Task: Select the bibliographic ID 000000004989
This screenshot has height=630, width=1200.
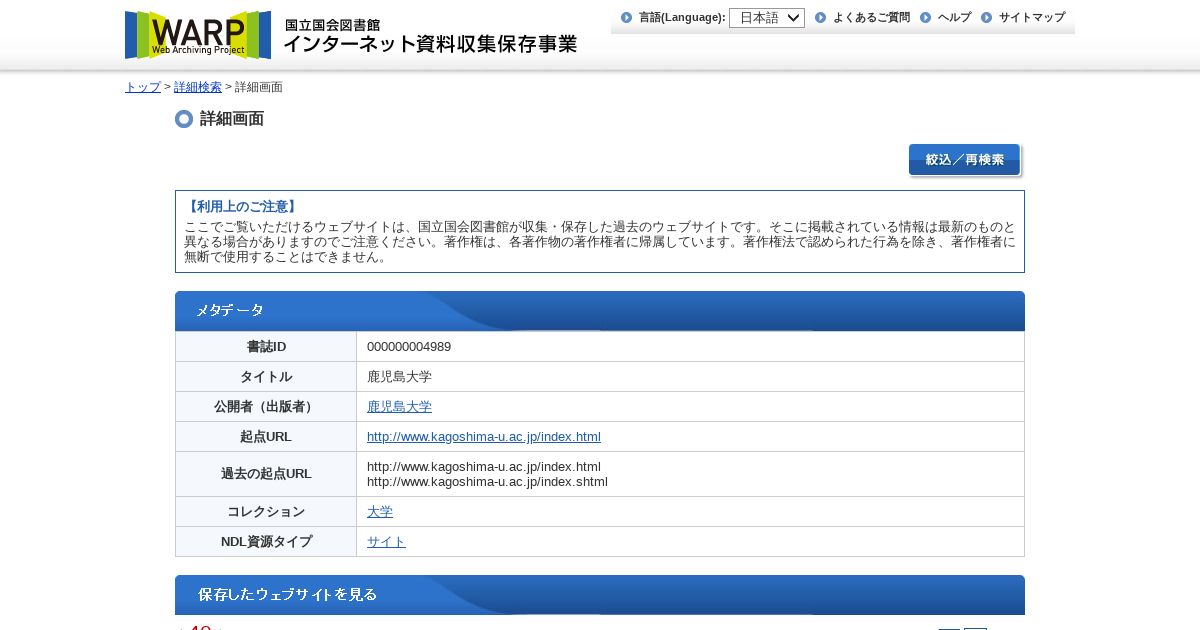Action: click(x=409, y=347)
